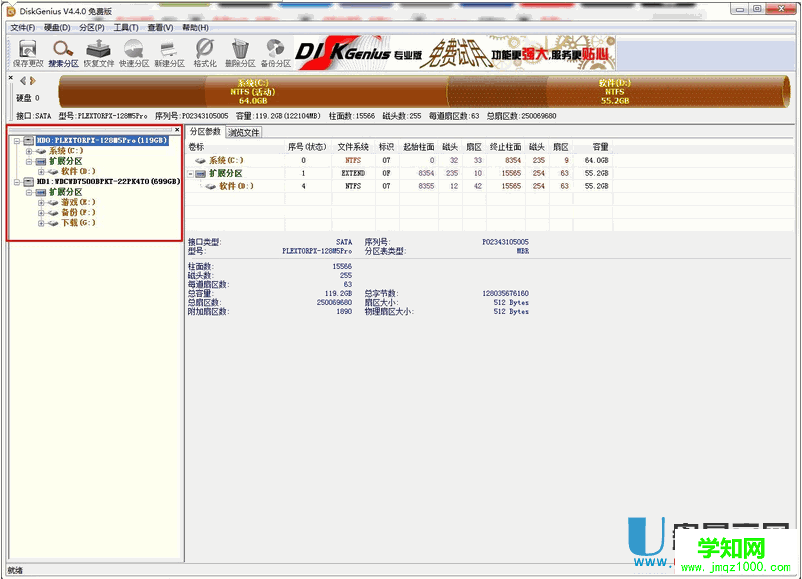Open the 工具(T) menu
802x579 pixels.
126,27
